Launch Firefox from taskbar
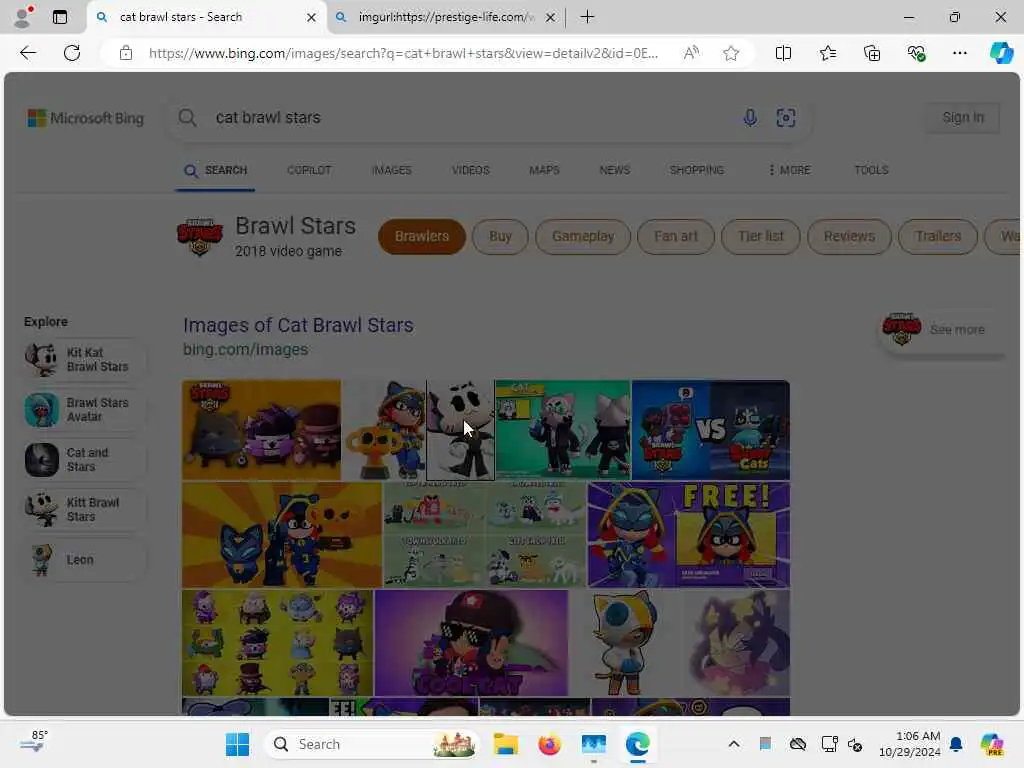The image size is (1024, 768). click(x=549, y=744)
